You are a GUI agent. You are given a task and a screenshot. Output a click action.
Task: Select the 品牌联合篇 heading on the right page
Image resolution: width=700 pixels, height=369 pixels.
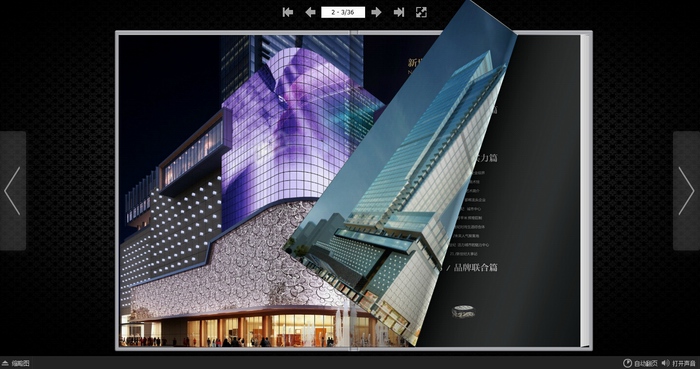(x=475, y=268)
